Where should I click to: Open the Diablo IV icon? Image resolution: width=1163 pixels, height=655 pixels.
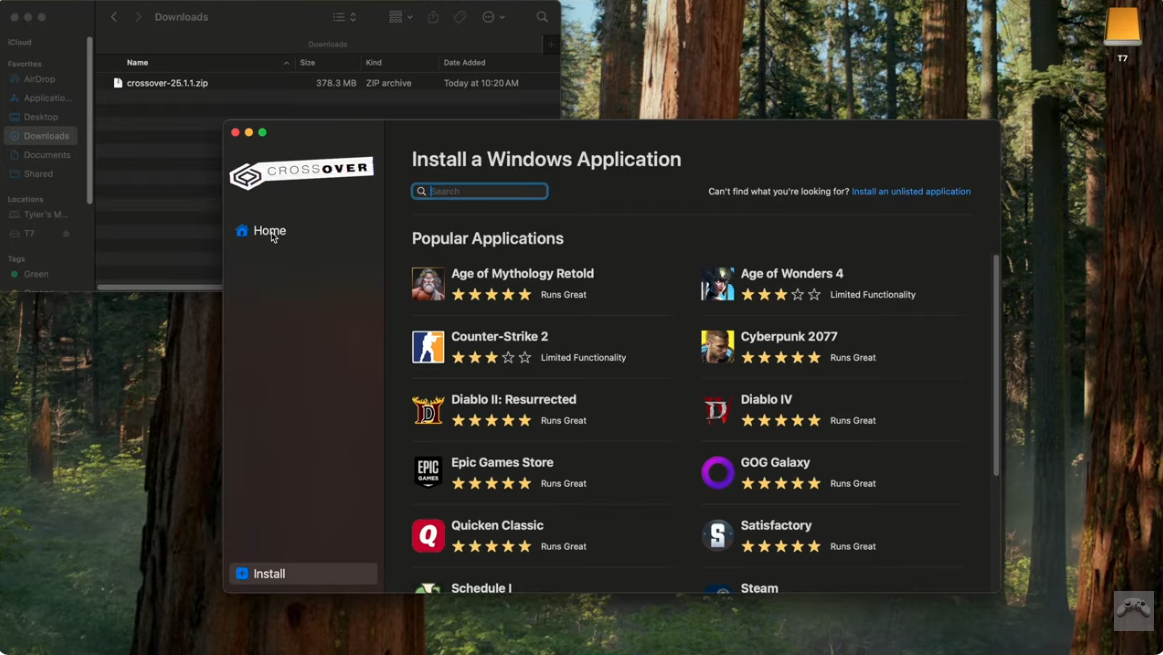[x=717, y=410]
